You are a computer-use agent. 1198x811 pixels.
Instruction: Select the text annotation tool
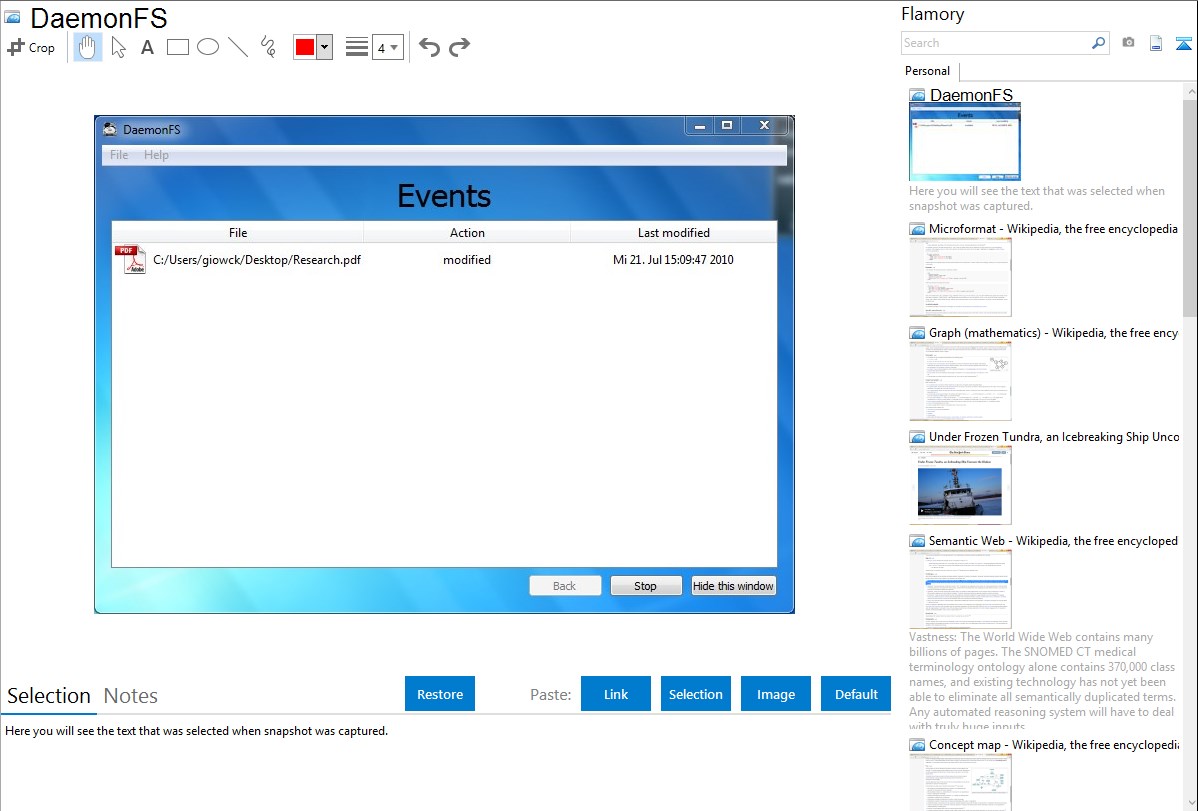(x=147, y=47)
